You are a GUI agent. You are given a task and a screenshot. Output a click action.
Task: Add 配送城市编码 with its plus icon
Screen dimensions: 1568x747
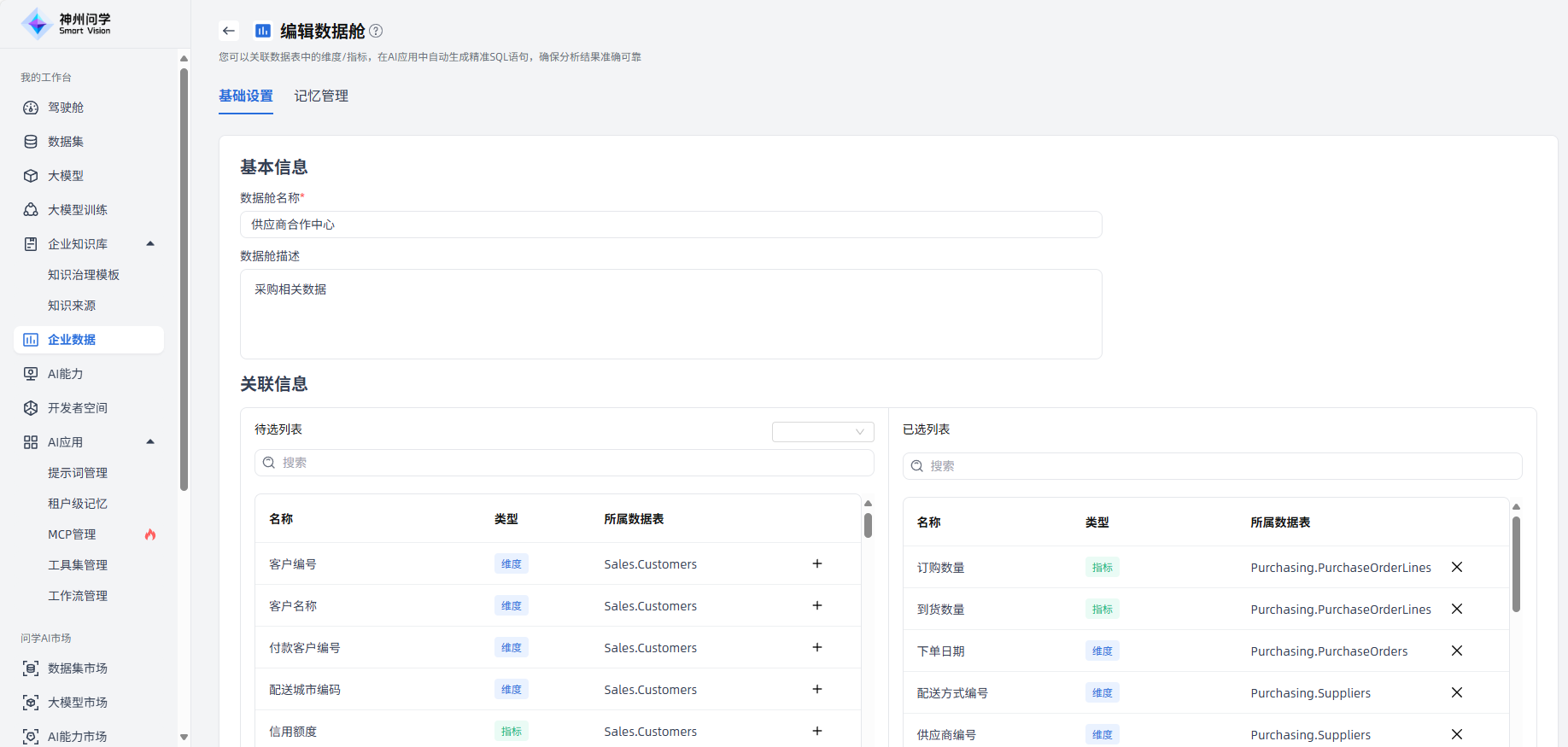(x=817, y=689)
